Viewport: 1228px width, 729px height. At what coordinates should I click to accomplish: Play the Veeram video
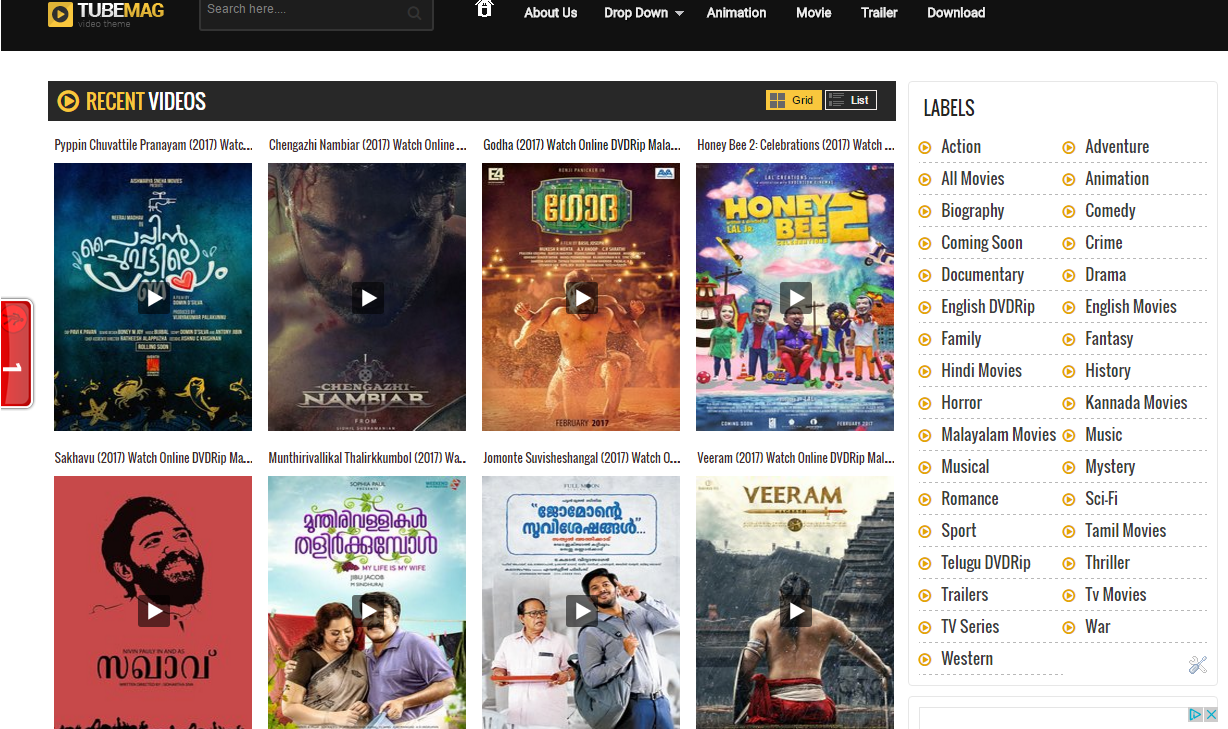click(x=796, y=611)
